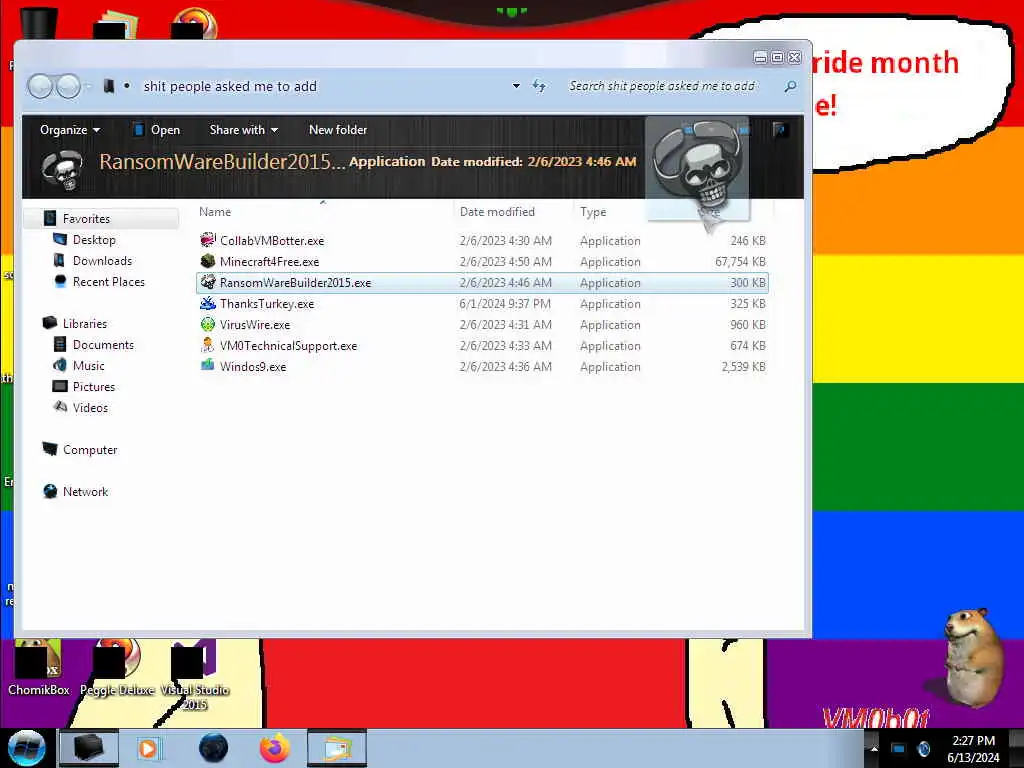Screen dimensions: 1024x768
Task: Sort by the Name column header
Action: pyautogui.click(x=215, y=212)
